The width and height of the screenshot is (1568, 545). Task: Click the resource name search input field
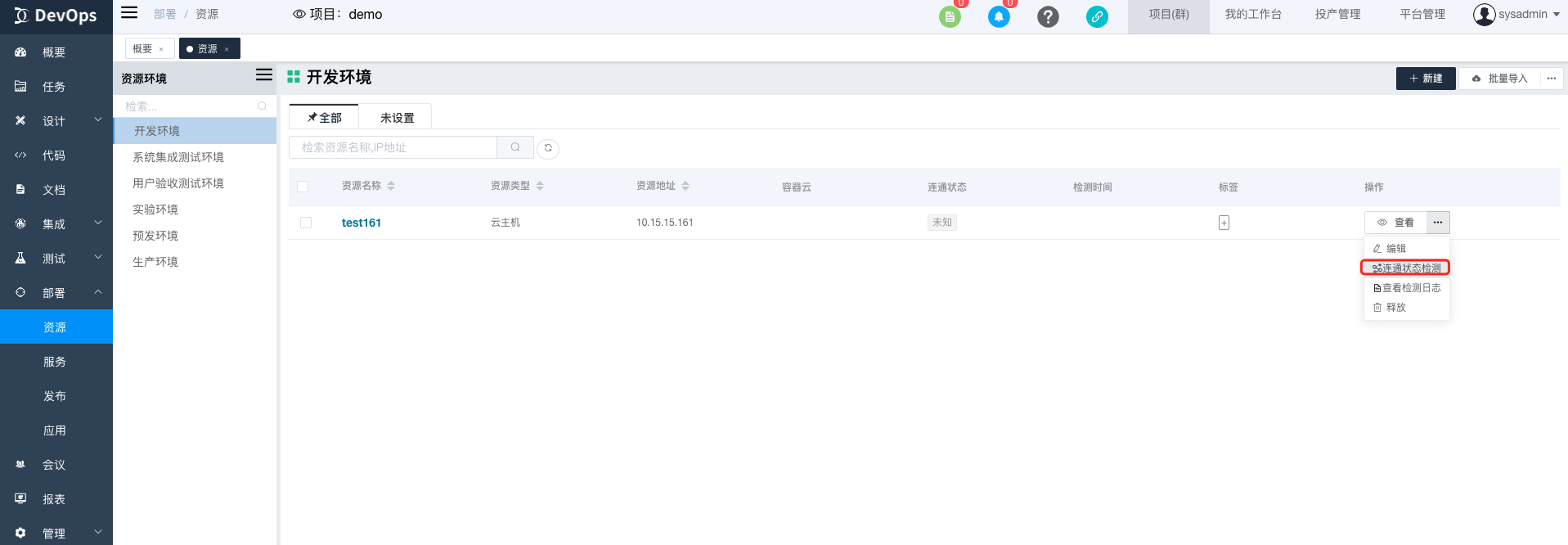coord(393,147)
